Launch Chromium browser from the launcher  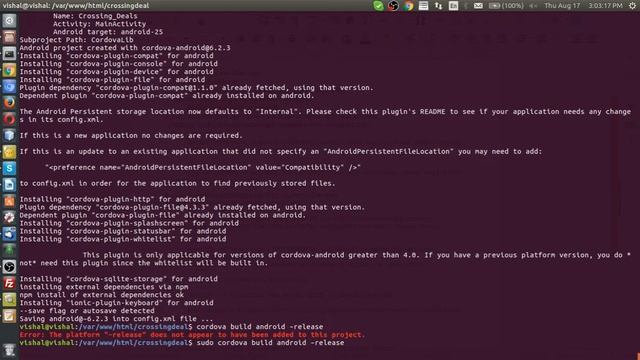[x=9, y=87]
